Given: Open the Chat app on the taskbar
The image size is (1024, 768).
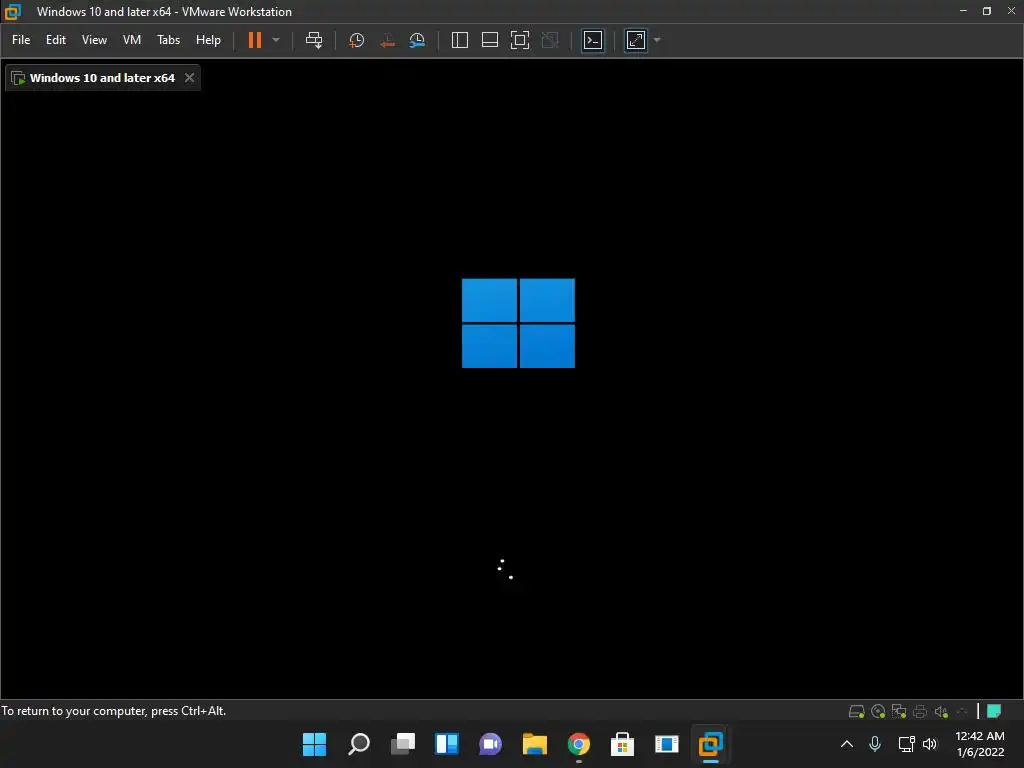Looking at the screenshot, I should [x=490, y=744].
